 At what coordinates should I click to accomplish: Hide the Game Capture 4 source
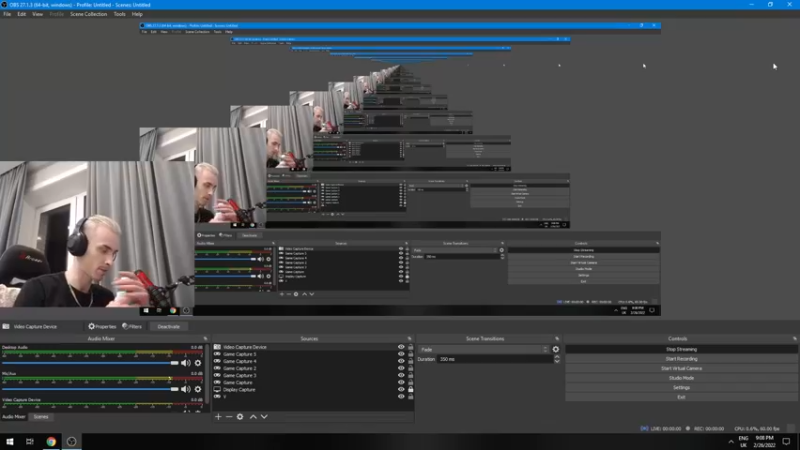(x=401, y=361)
